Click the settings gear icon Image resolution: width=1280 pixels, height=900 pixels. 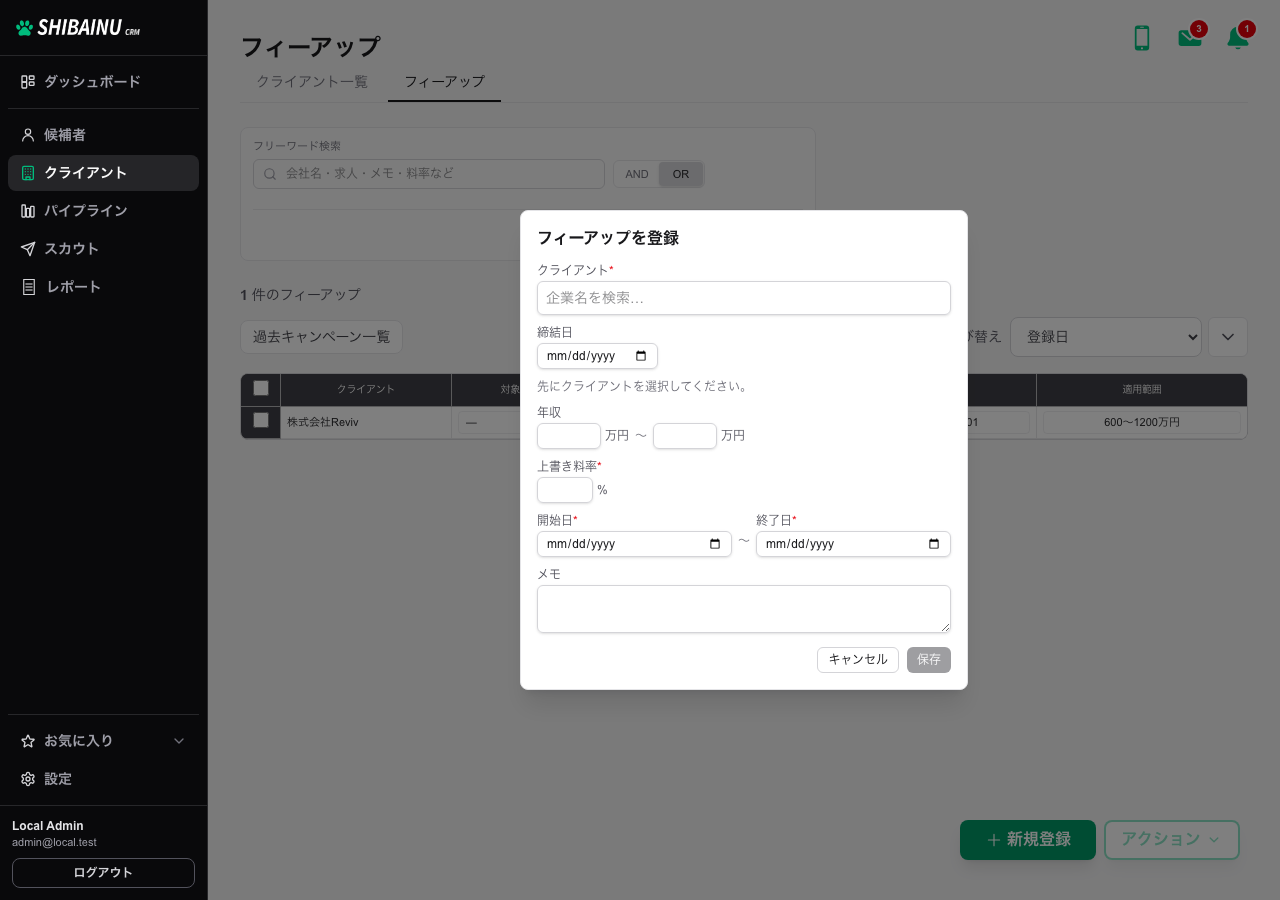(28, 779)
